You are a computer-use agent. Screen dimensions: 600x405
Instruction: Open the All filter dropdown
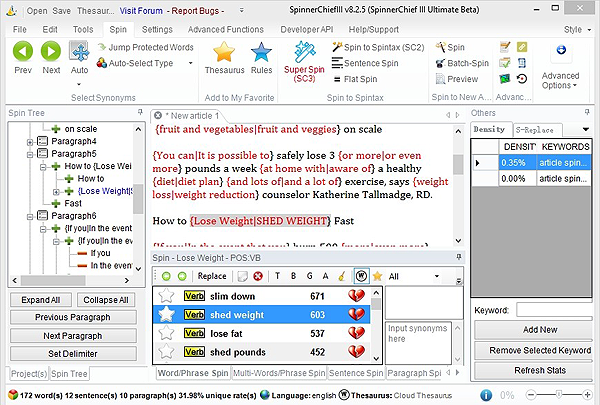[x=436, y=276]
